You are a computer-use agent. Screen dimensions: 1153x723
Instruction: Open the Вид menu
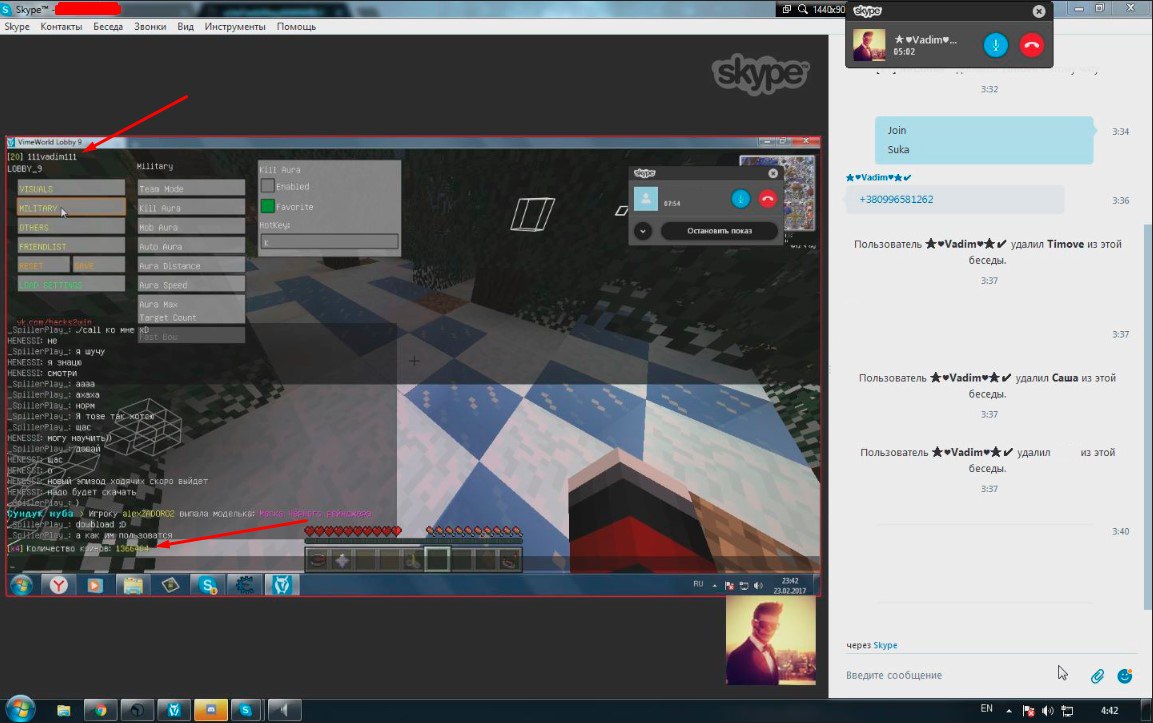[x=185, y=26]
